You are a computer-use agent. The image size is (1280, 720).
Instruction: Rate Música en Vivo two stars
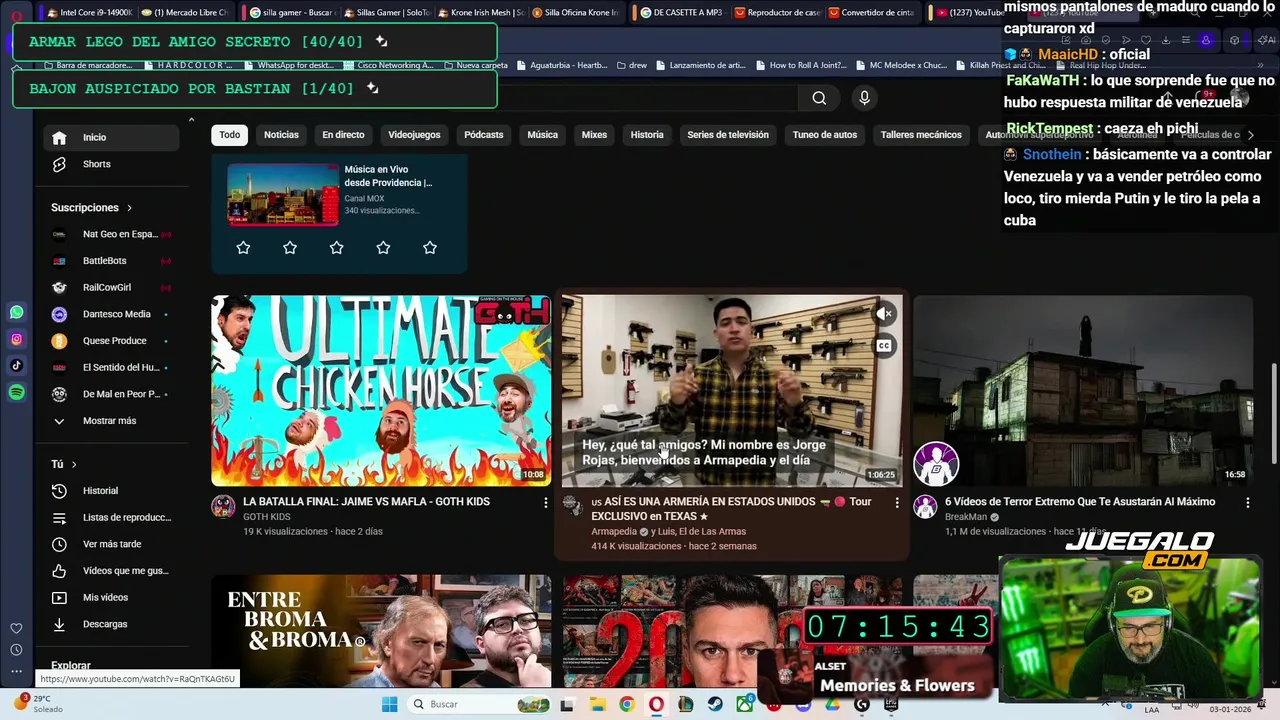point(290,247)
